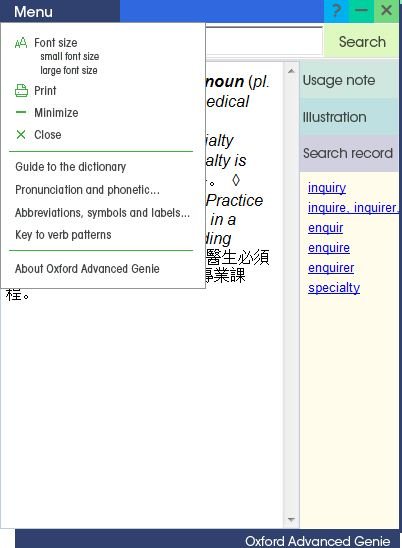Click the Oxford Advanced Genie footer label
Image resolution: width=402 pixels, height=548 pixels.
click(317, 541)
